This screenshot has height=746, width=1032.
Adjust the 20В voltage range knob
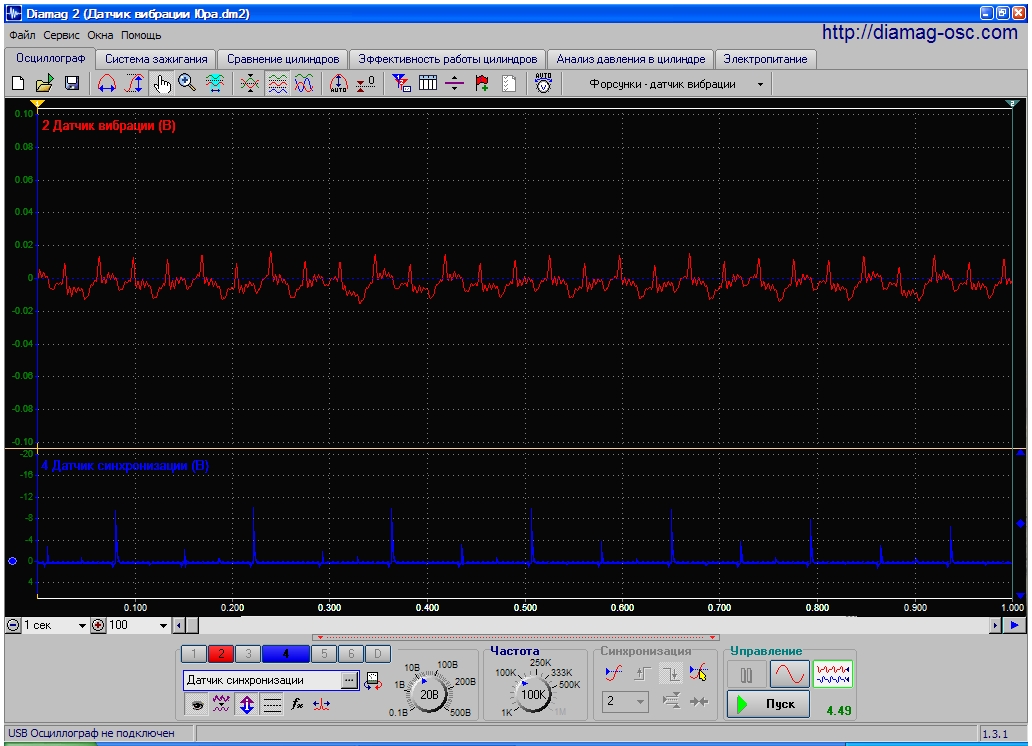pyautogui.click(x=429, y=694)
